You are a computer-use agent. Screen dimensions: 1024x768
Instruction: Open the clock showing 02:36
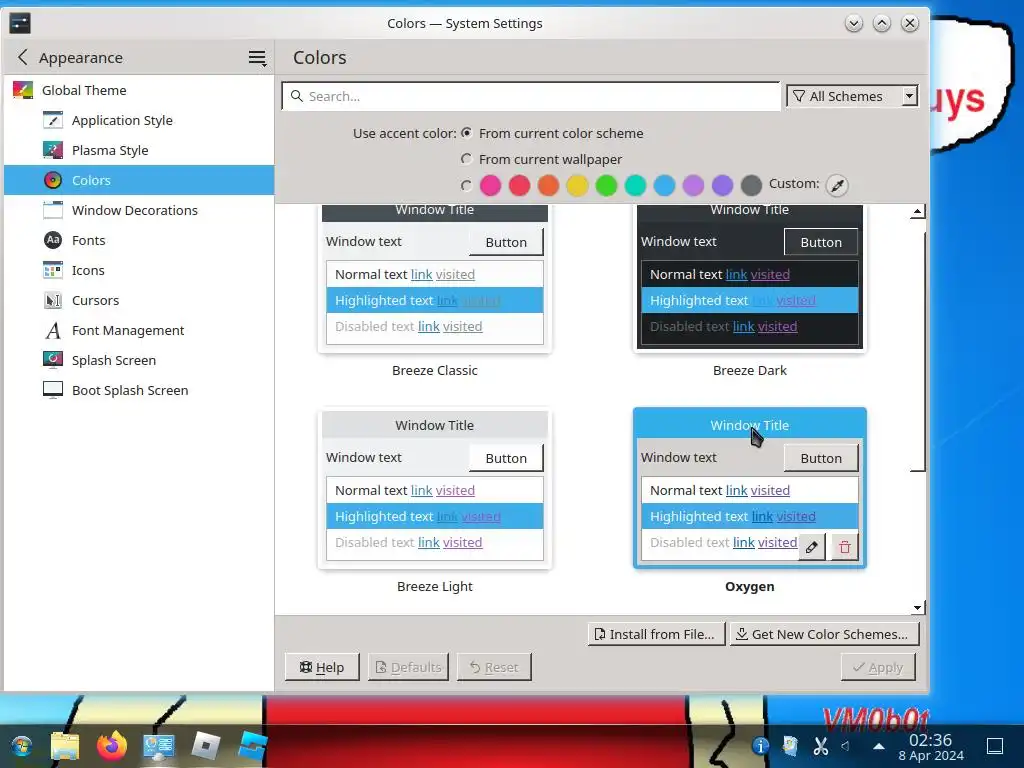tap(931, 747)
